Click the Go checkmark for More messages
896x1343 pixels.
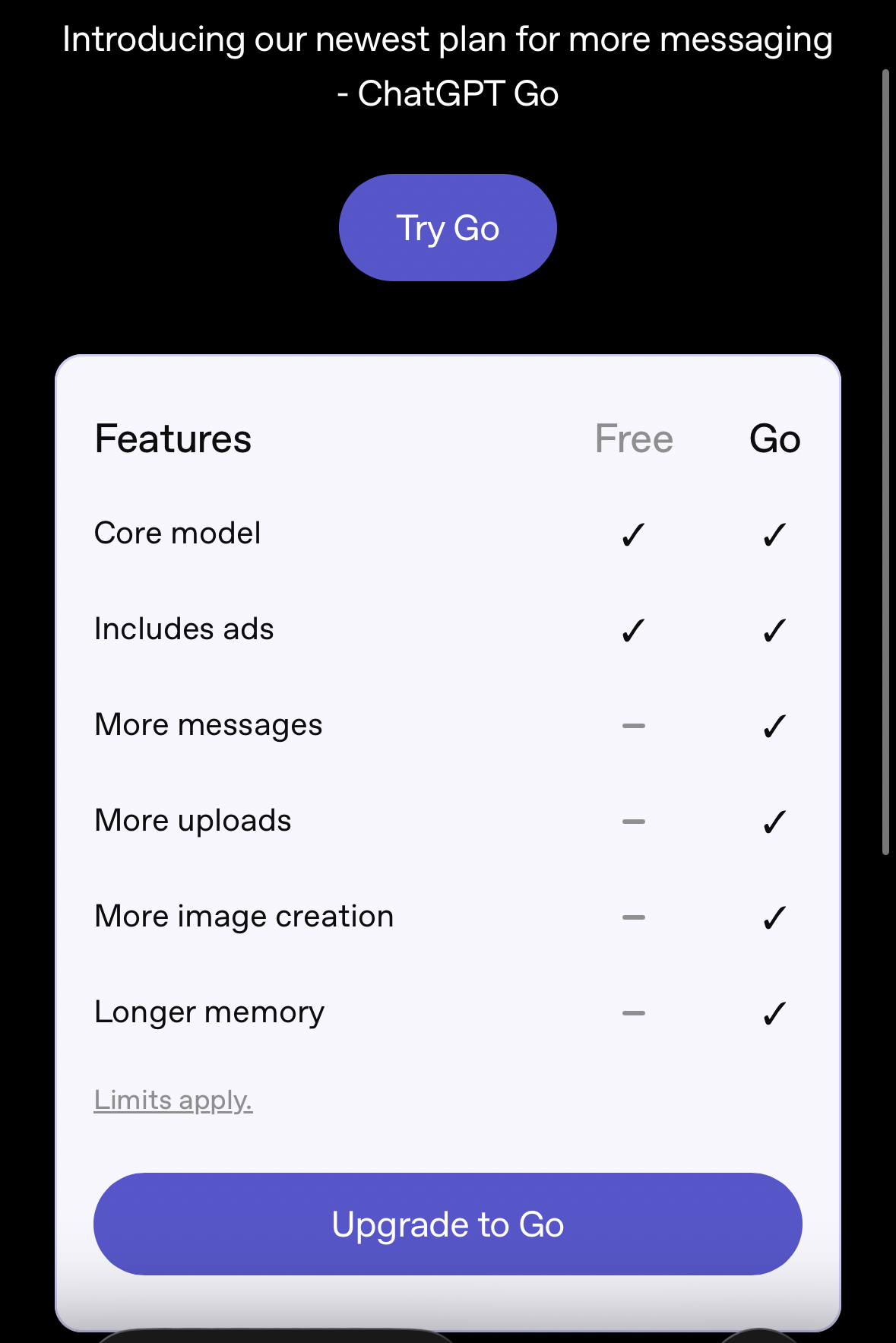point(774,727)
